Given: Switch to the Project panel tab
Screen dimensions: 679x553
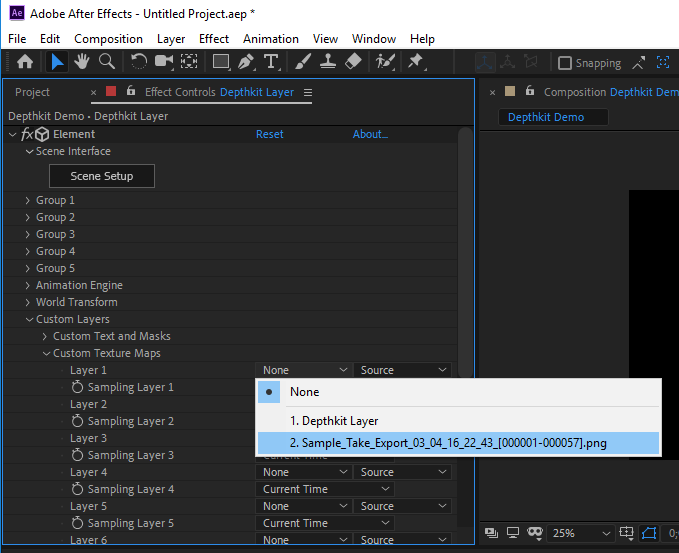Looking at the screenshot, I should click(x=32, y=92).
